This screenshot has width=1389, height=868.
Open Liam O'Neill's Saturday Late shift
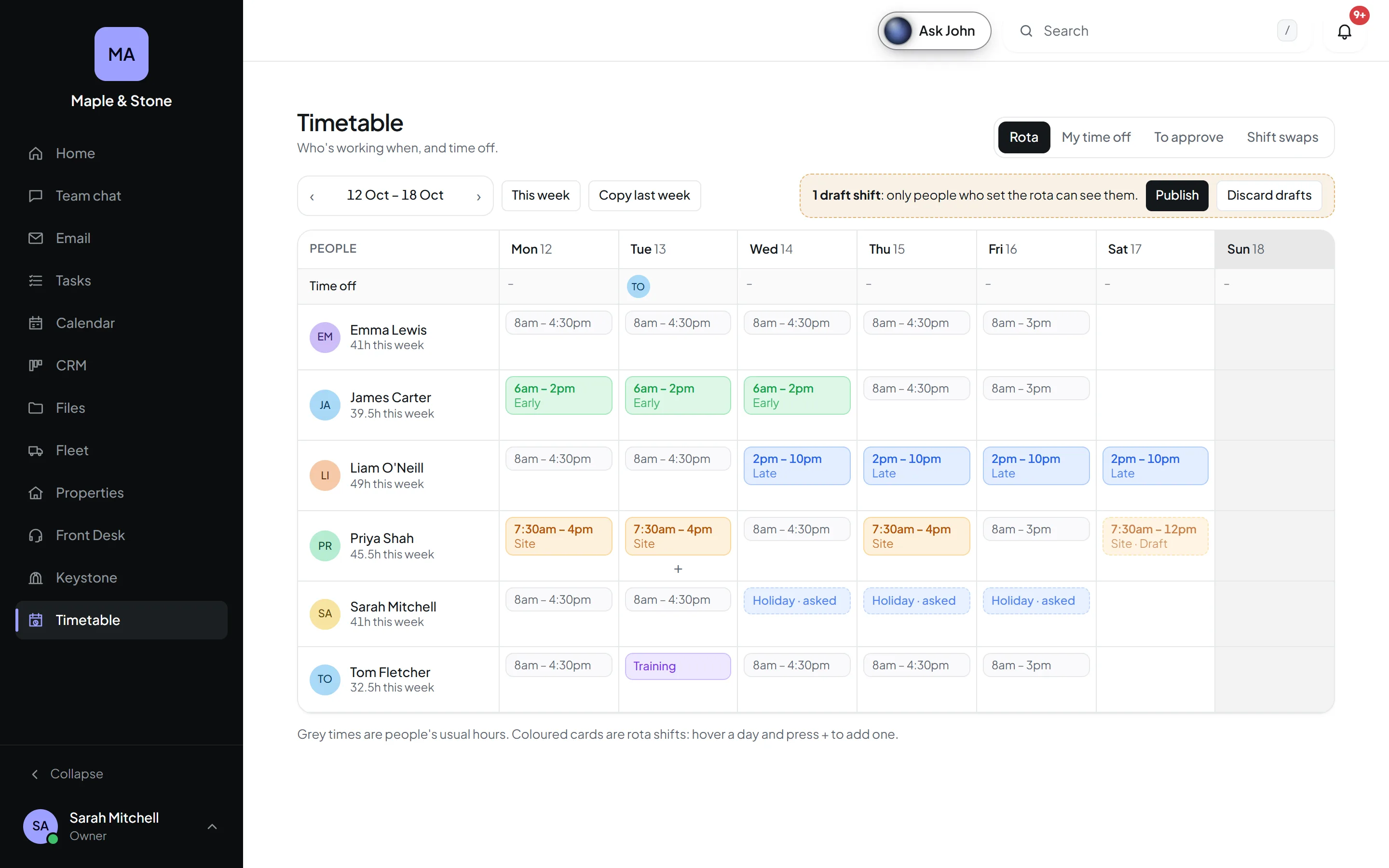point(1155,466)
